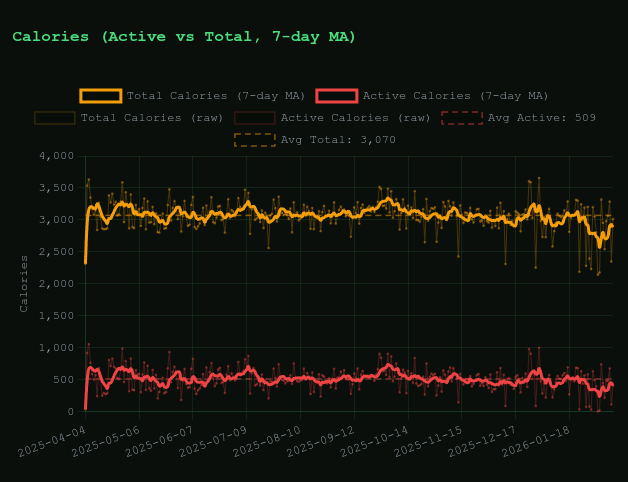Click the red Active Calories (7-day MA) legend swatch
This screenshot has width=628, height=482.
pos(336,96)
